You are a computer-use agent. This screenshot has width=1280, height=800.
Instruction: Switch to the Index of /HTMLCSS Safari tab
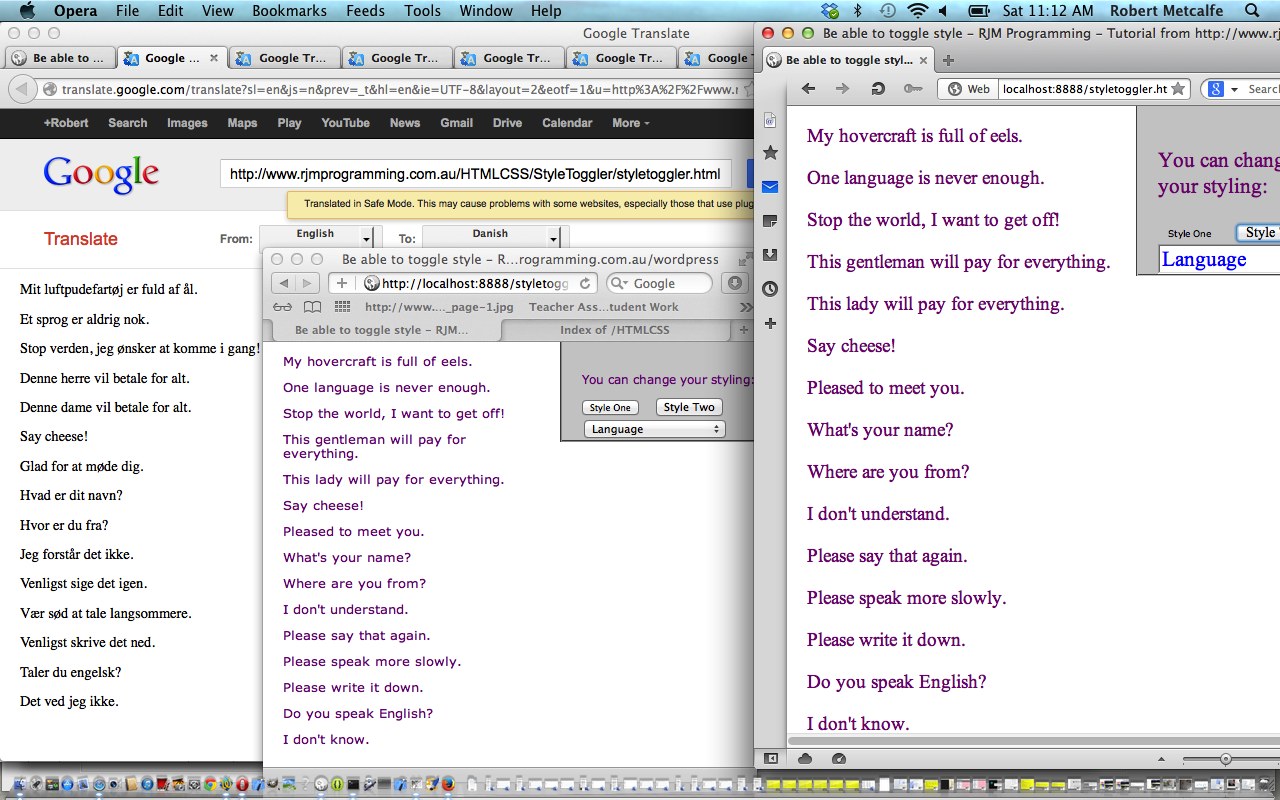tap(615, 330)
